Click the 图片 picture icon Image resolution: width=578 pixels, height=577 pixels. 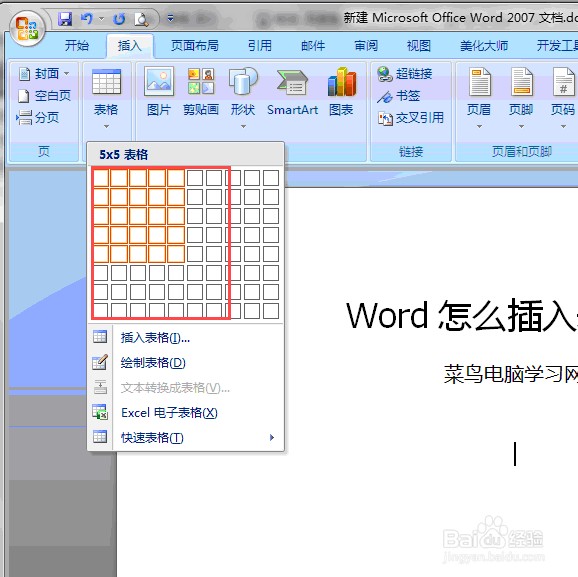click(159, 81)
